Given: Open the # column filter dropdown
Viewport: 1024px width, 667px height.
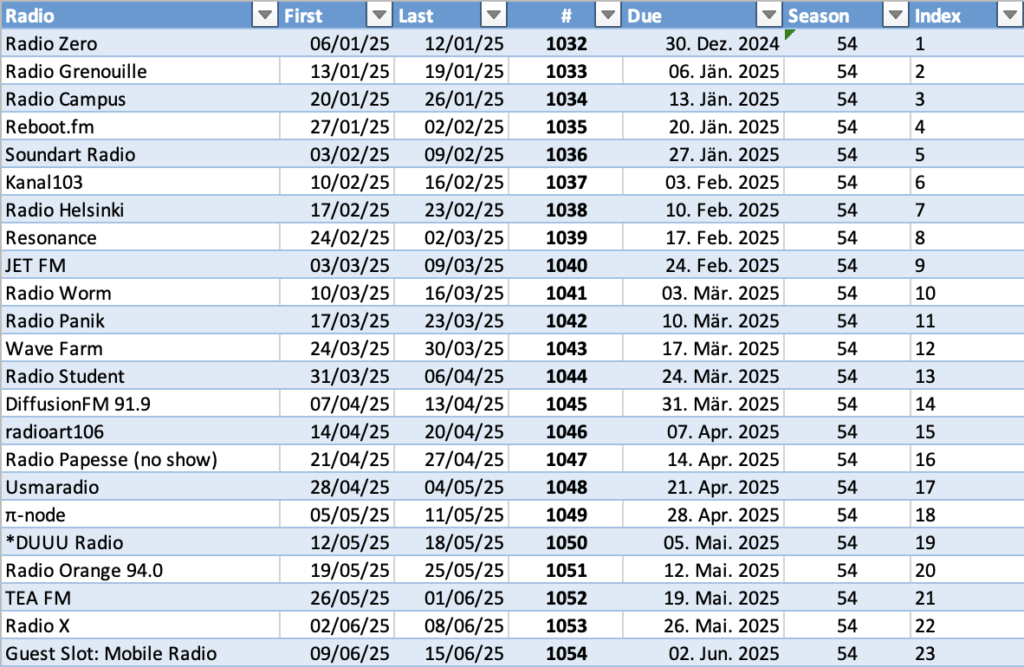Looking at the screenshot, I should coord(608,15).
